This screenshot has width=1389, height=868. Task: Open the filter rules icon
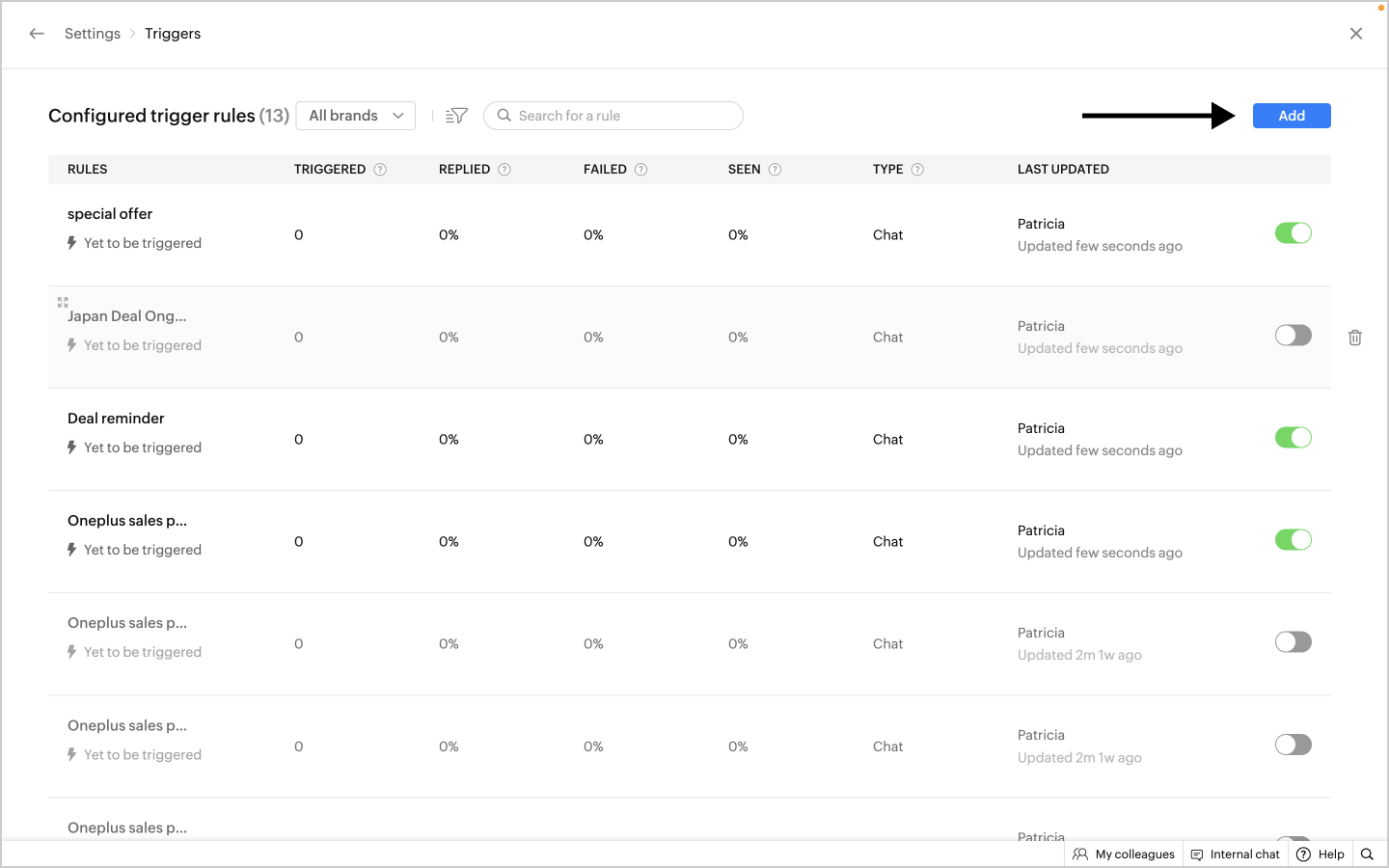pyautogui.click(x=456, y=116)
